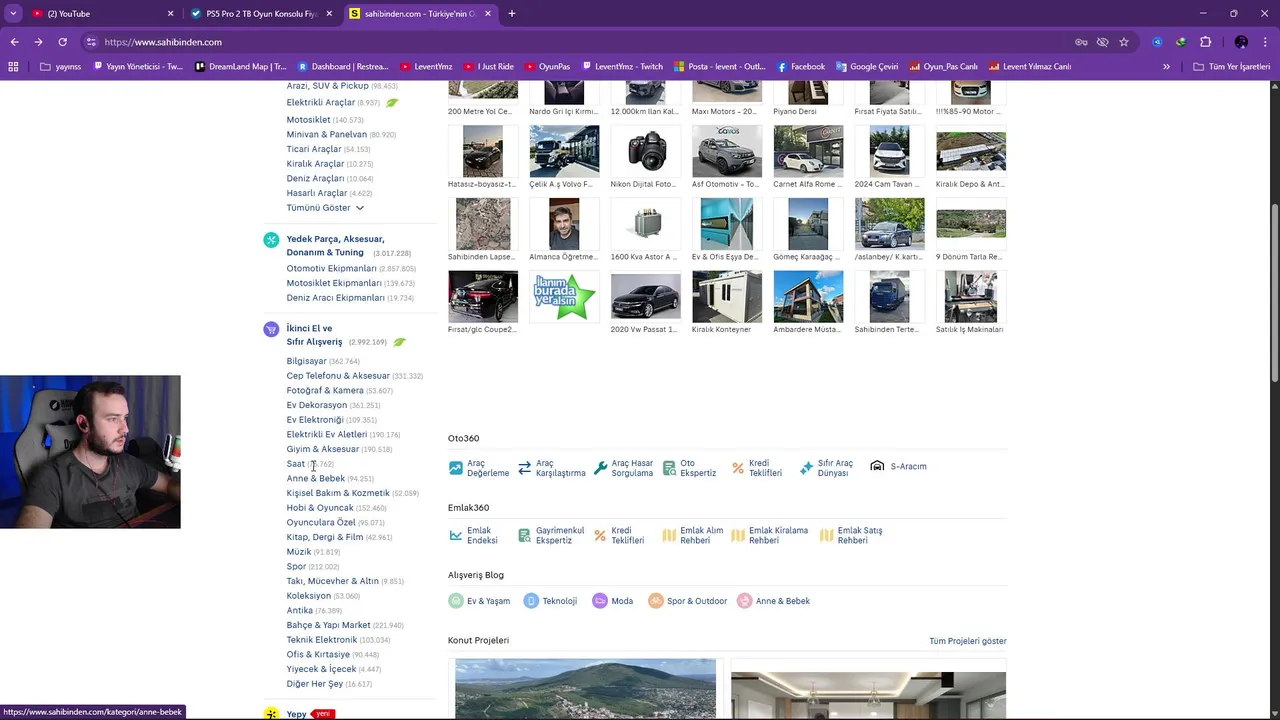Open the Emlak Kiralama Rehberi map icon
The image size is (1280, 720).
point(738,535)
